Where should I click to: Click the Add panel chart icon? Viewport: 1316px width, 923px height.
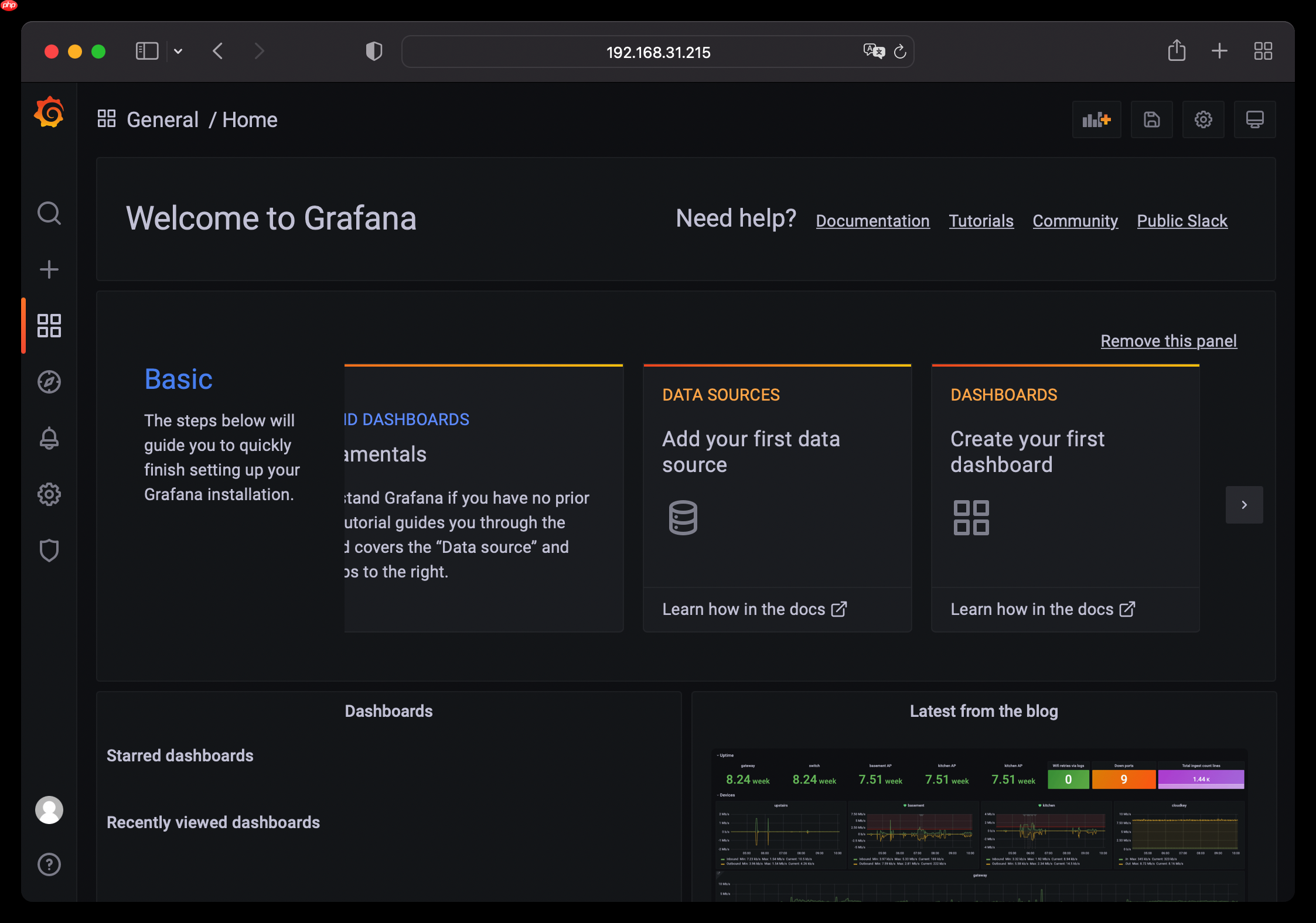pyautogui.click(x=1097, y=119)
